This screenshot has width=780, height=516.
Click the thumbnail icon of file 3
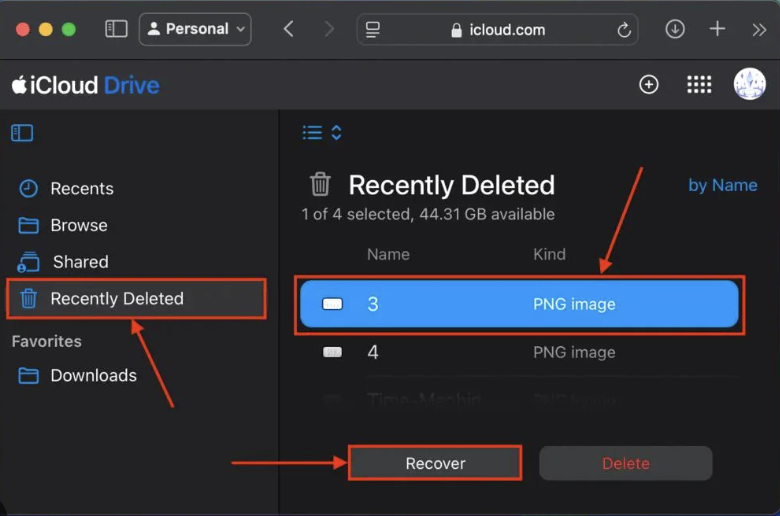(x=332, y=304)
